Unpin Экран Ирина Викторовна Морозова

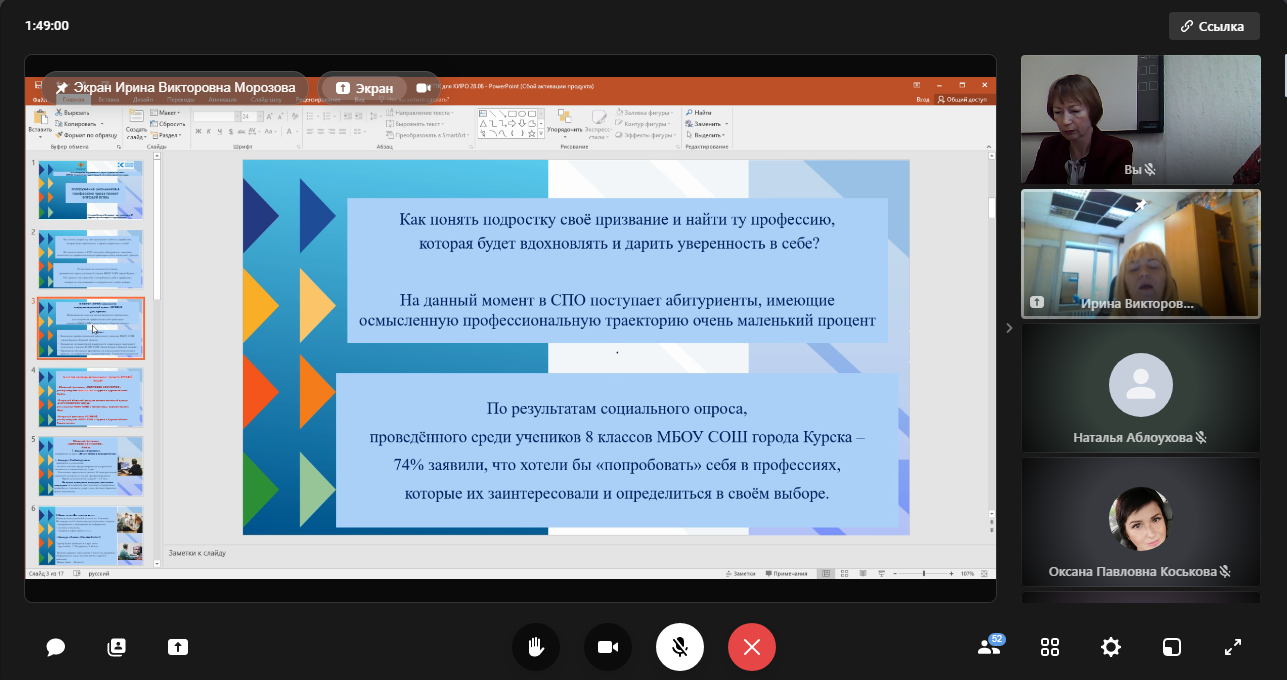click(61, 88)
